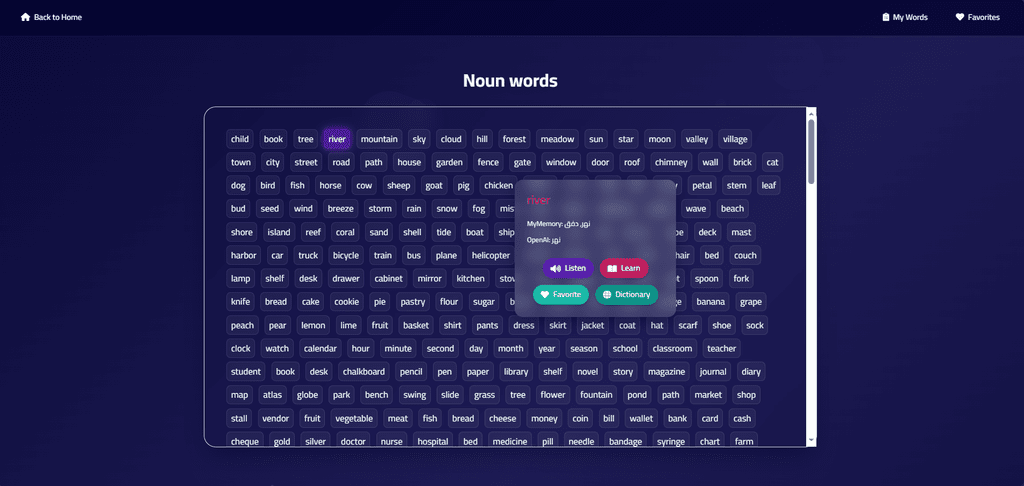
Task: Click the scrollbar down arrow of word list
Action: point(811,442)
